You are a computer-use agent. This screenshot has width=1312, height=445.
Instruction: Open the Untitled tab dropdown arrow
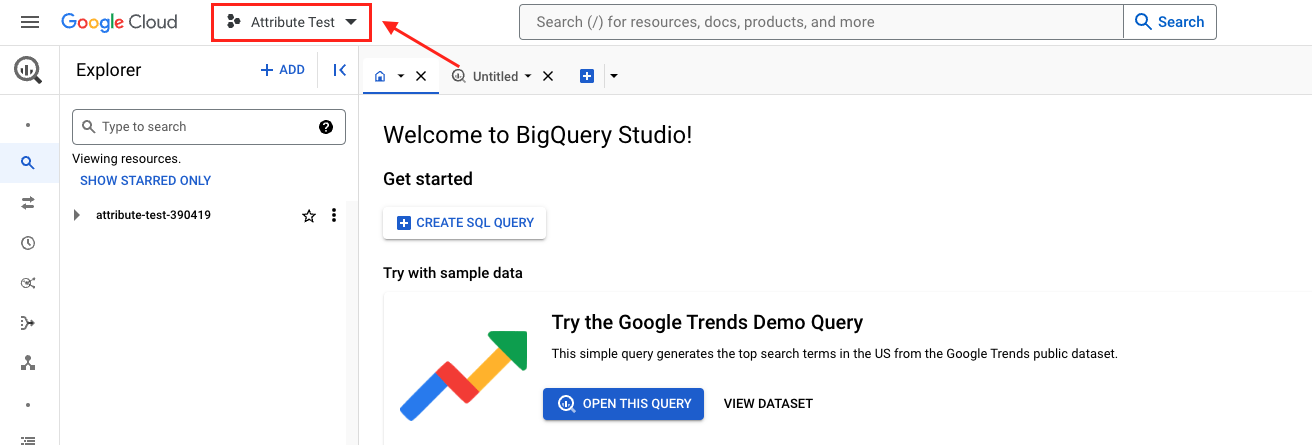click(x=528, y=76)
